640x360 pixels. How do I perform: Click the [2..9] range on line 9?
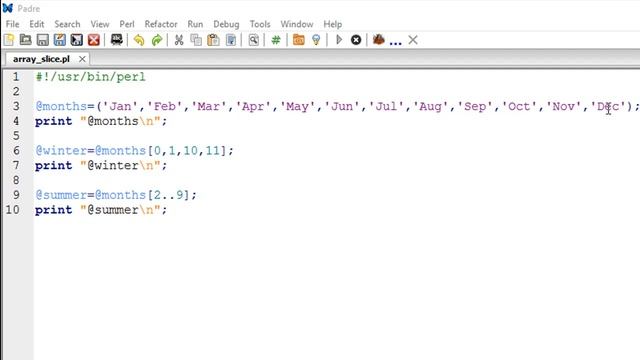coord(168,195)
